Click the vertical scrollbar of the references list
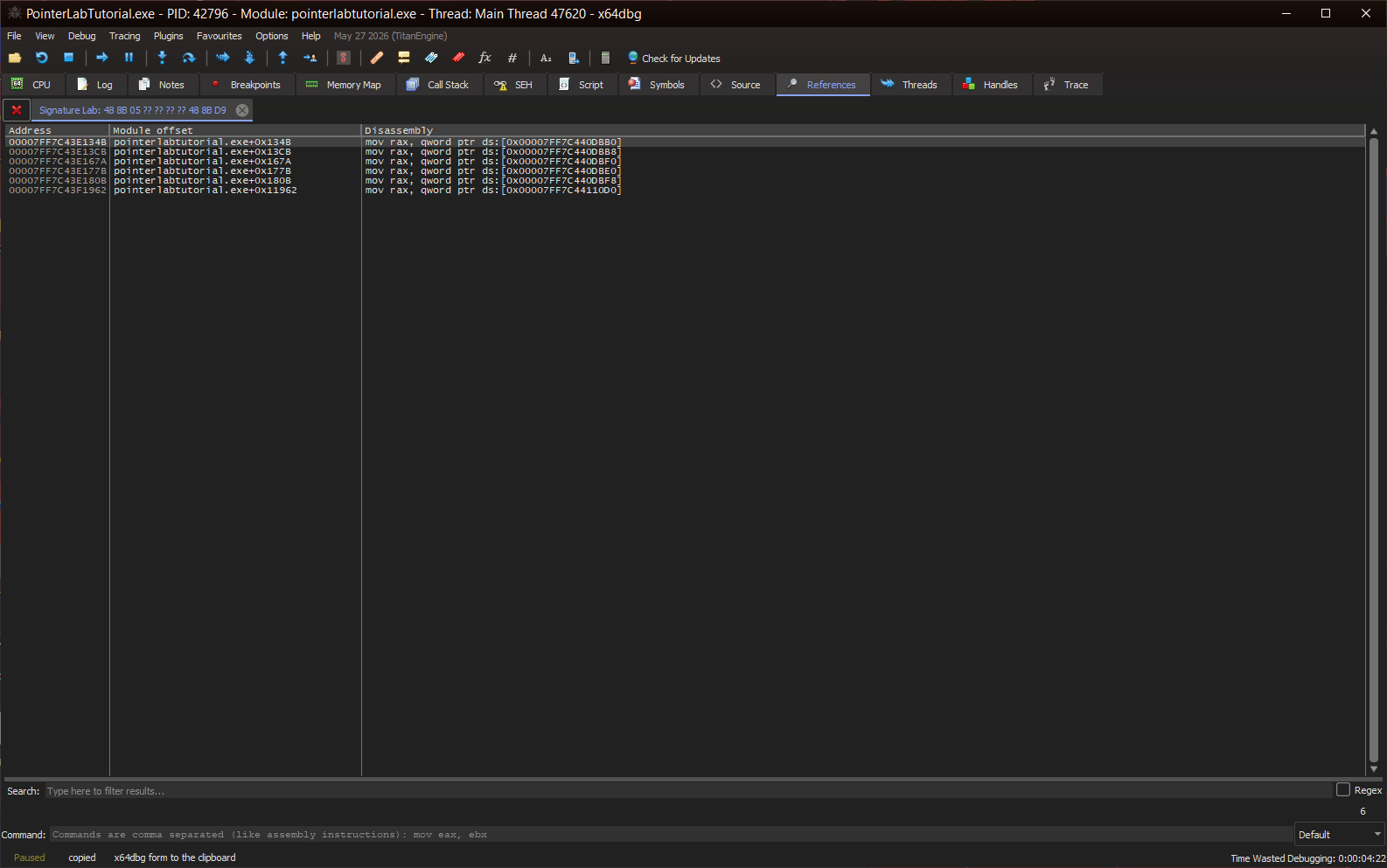 [1373, 449]
